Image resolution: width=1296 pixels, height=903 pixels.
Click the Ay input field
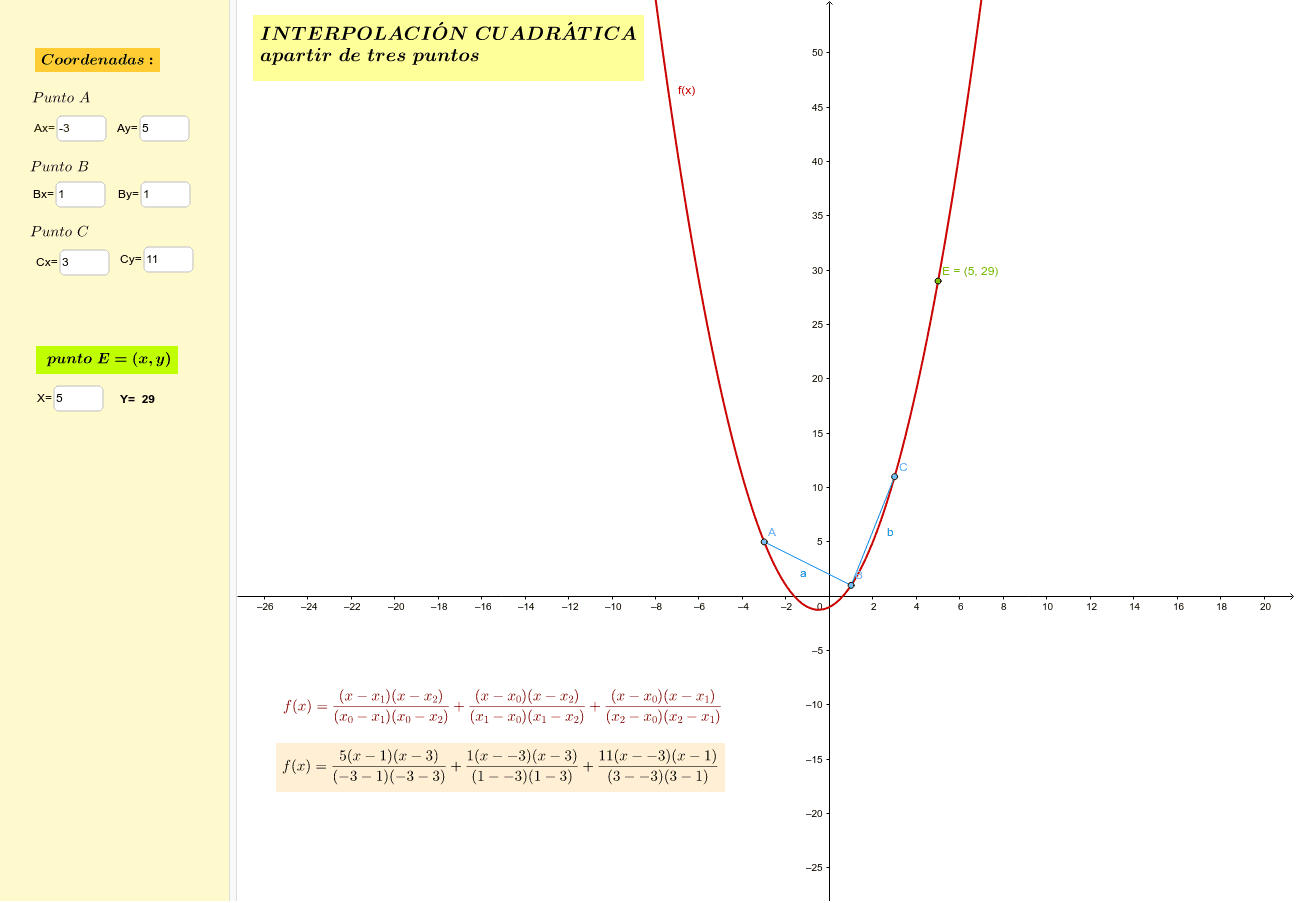165,128
